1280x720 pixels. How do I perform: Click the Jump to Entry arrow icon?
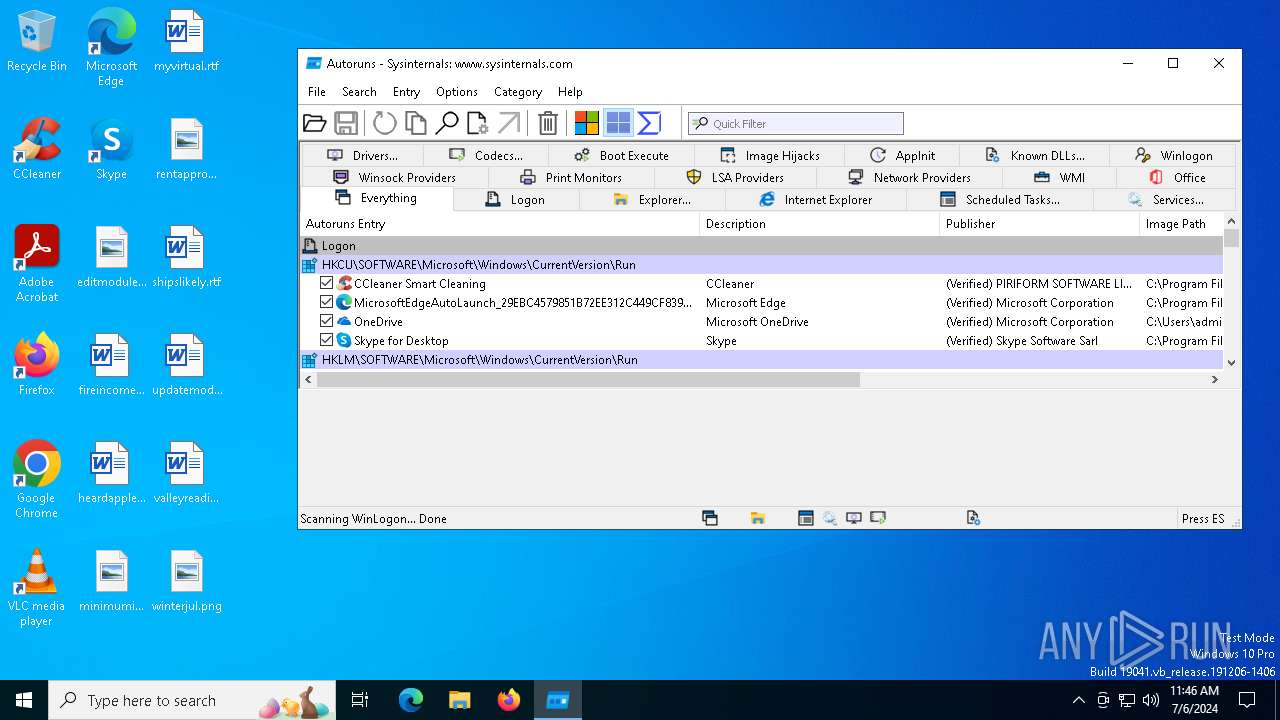[509, 123]
